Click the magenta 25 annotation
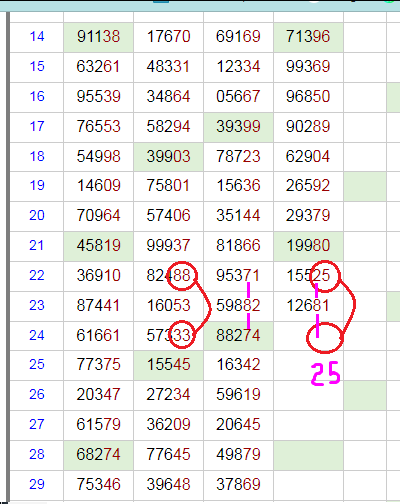 click(x=326, y=374)
